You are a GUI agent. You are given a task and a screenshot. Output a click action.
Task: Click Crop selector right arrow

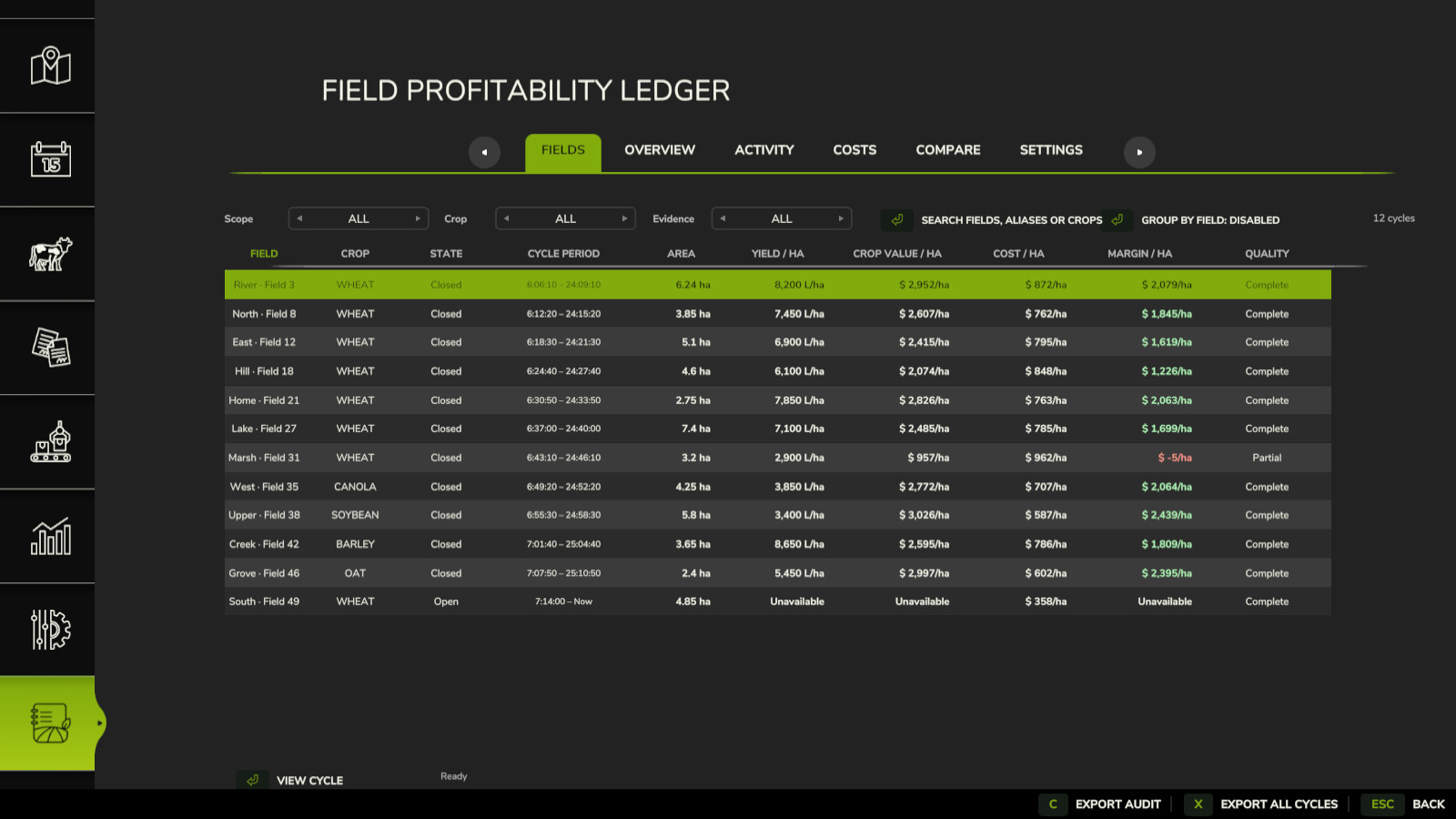point(624,218)
